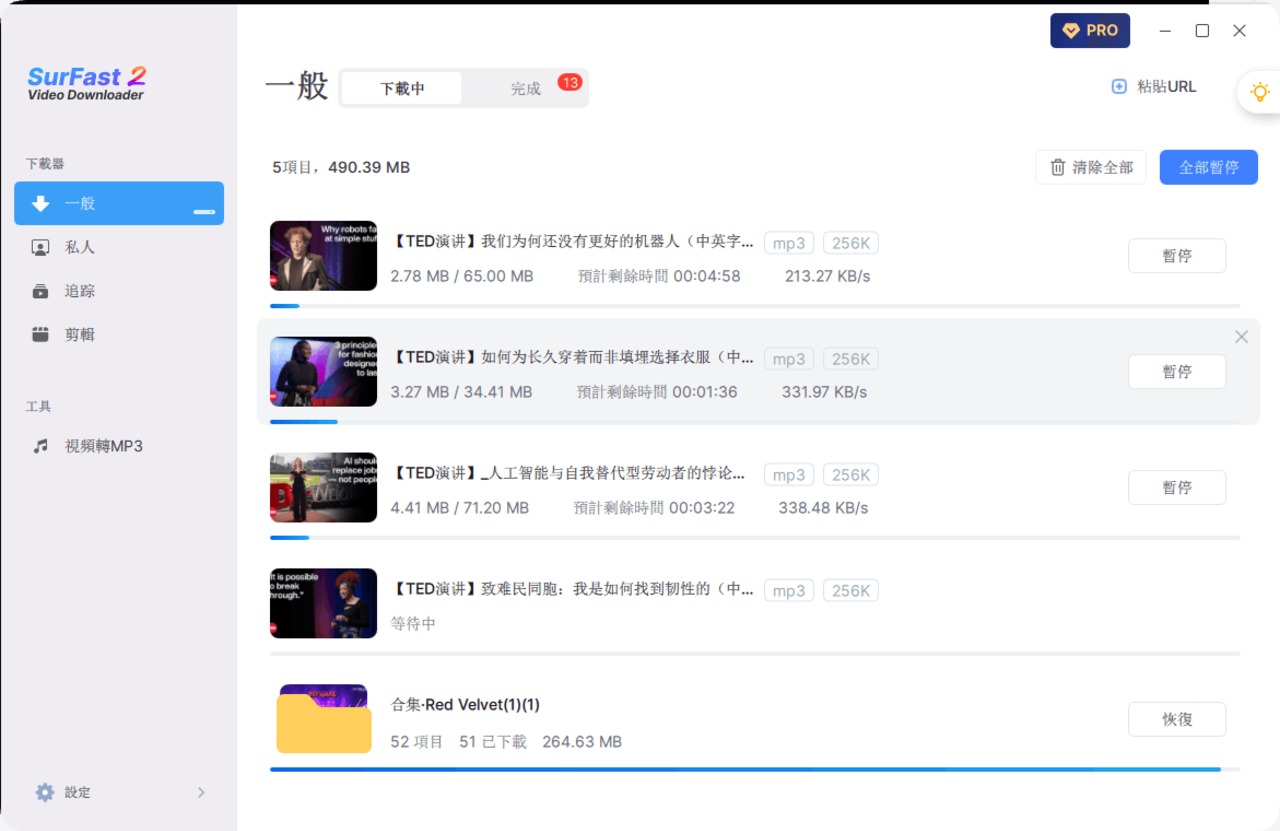Image resolution: width=1280 pixels, height=831 pixels.
Task: Click the 3.27 MB / 34.41 MB size text
Action: 461,392
